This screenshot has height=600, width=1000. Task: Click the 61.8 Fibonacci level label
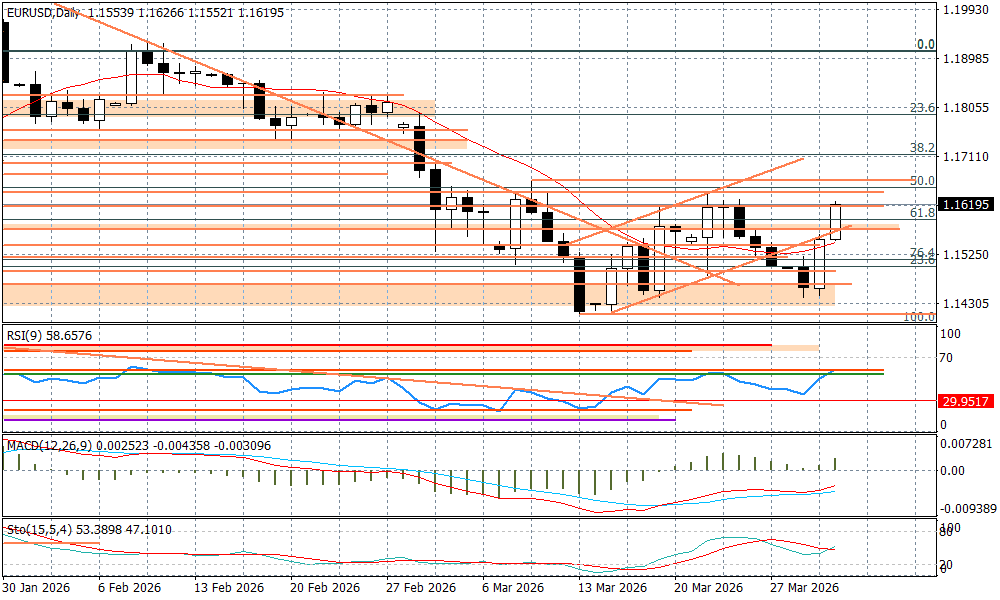point(921,213)
